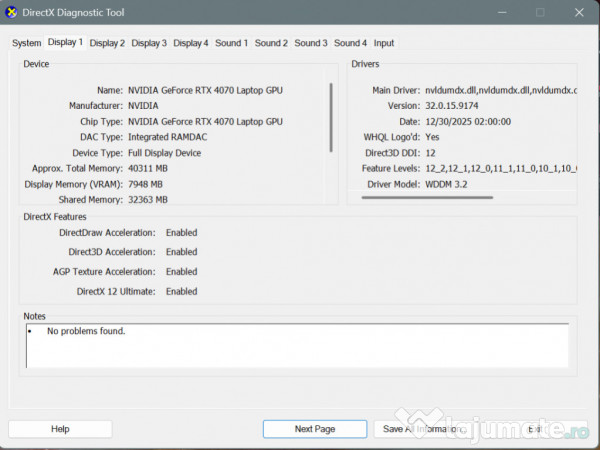The image size is (600, 450).
Task: View the Sound 3 tab
Action: [310, 43]
